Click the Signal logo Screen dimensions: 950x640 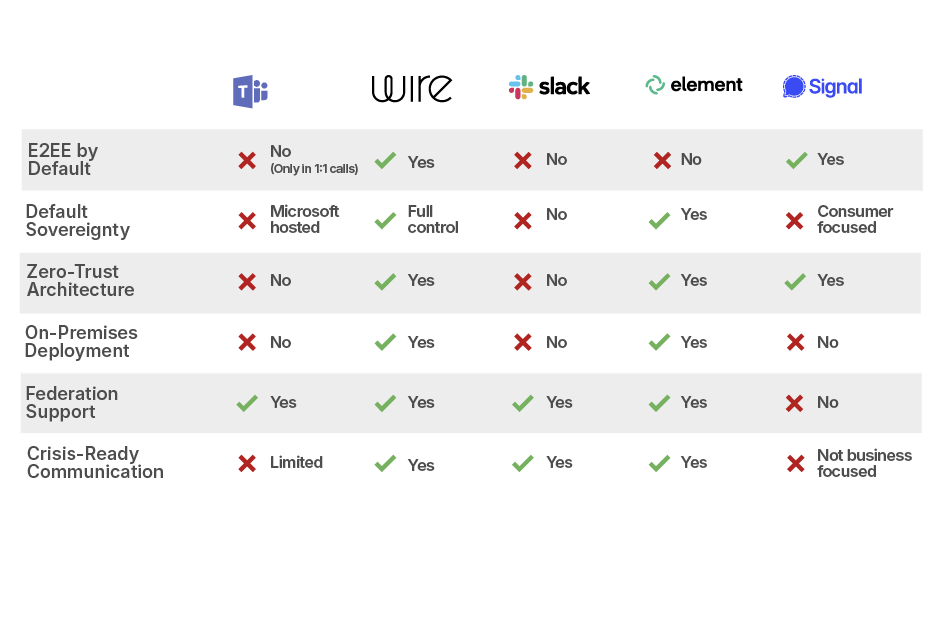(x=822, y=87)
